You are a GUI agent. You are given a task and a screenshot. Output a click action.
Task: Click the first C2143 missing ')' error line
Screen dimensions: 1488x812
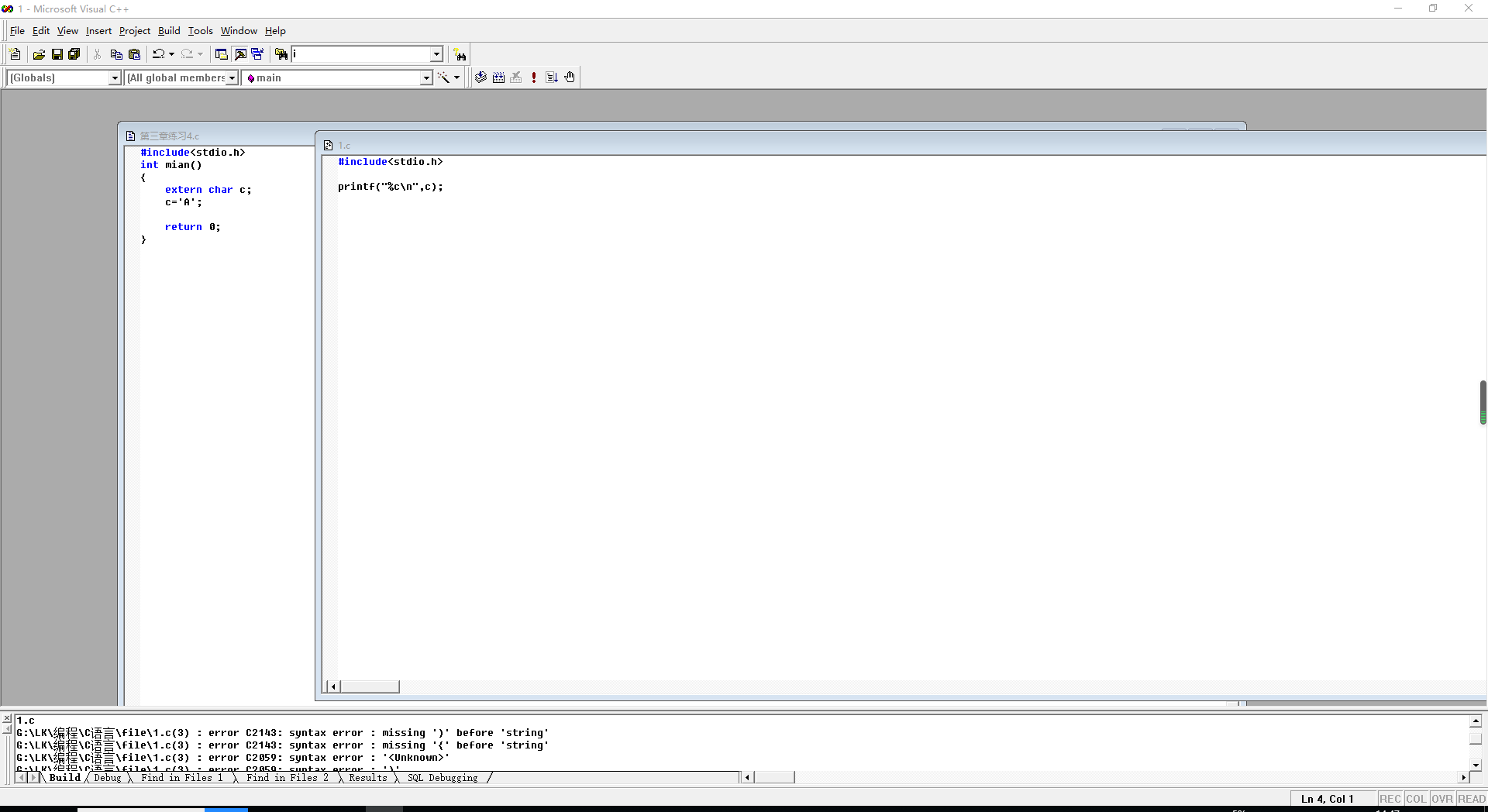pyautogui.click(x=282, y=733)
